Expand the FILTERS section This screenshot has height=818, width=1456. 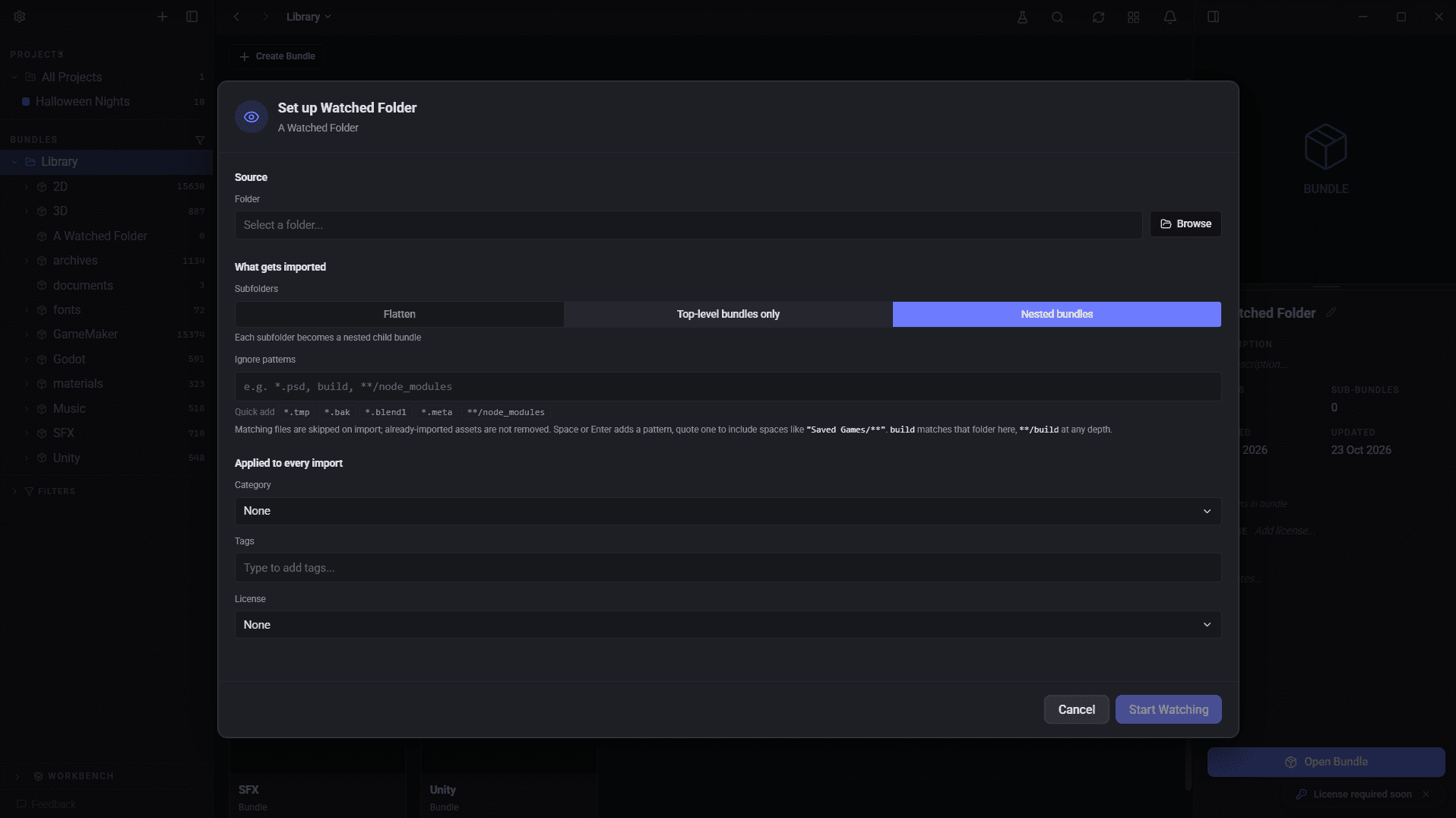click(x=15, y=491)
